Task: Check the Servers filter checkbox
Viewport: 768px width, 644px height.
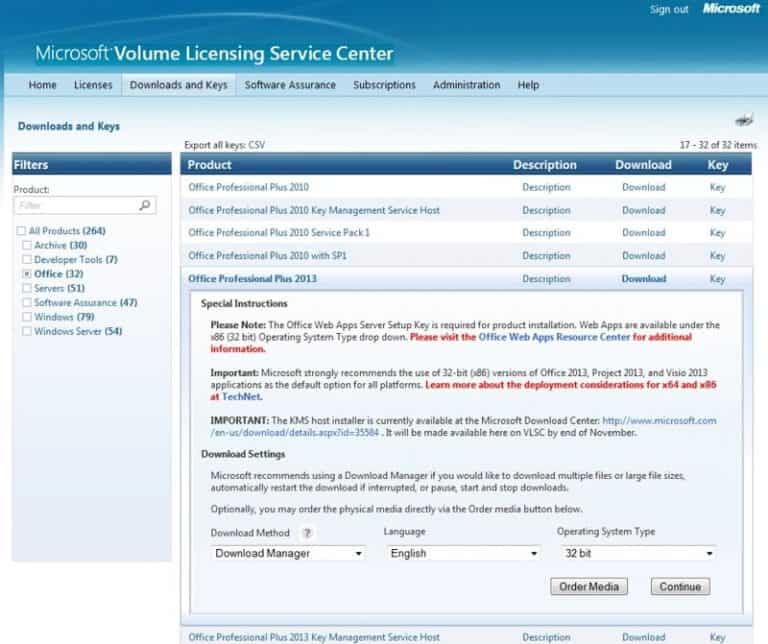Action: [x=27, y=288]
